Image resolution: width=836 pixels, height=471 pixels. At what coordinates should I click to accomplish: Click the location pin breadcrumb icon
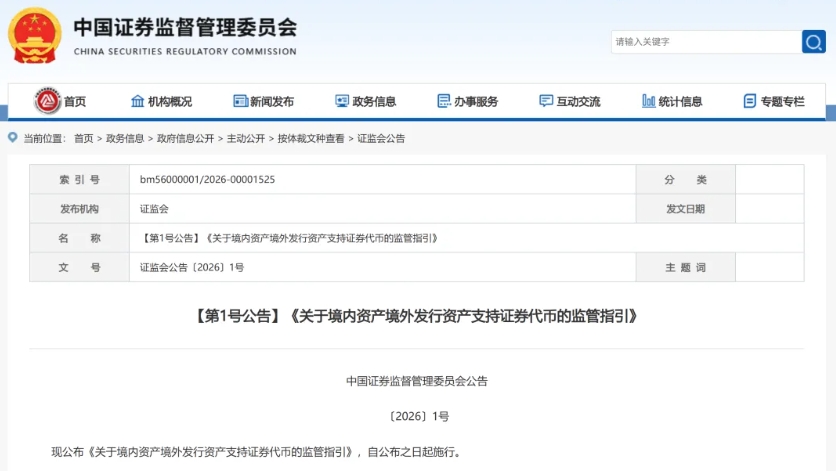[x=13, y=138]
